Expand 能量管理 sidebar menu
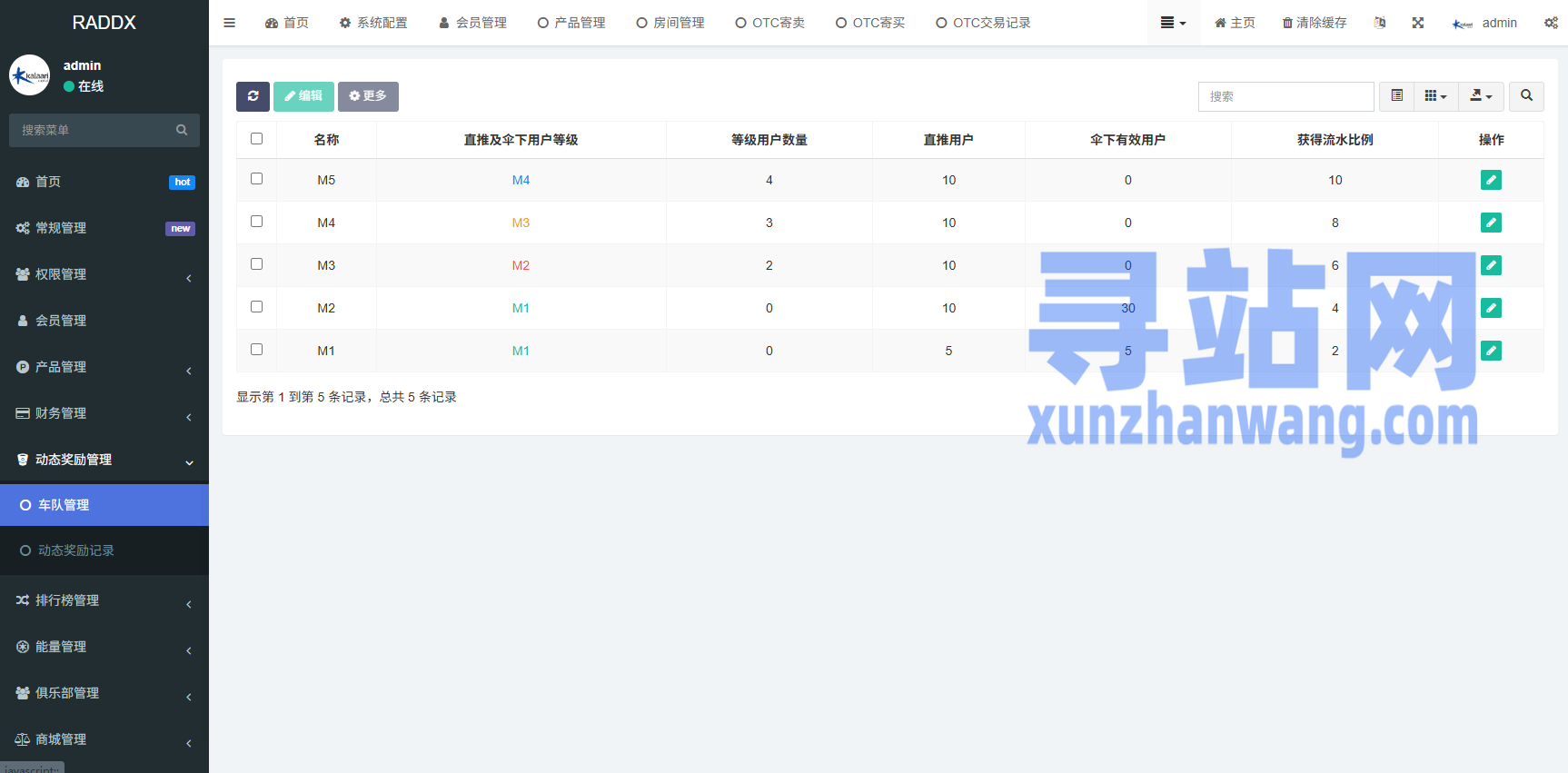Viewport: 1568px width, 773px height. coord(104,647)
